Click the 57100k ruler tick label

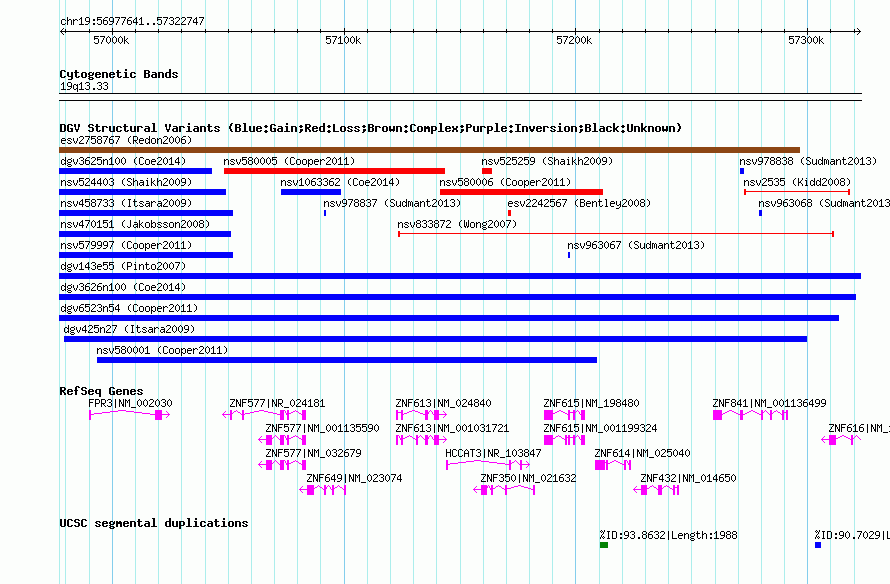click(x=343, y=40)
